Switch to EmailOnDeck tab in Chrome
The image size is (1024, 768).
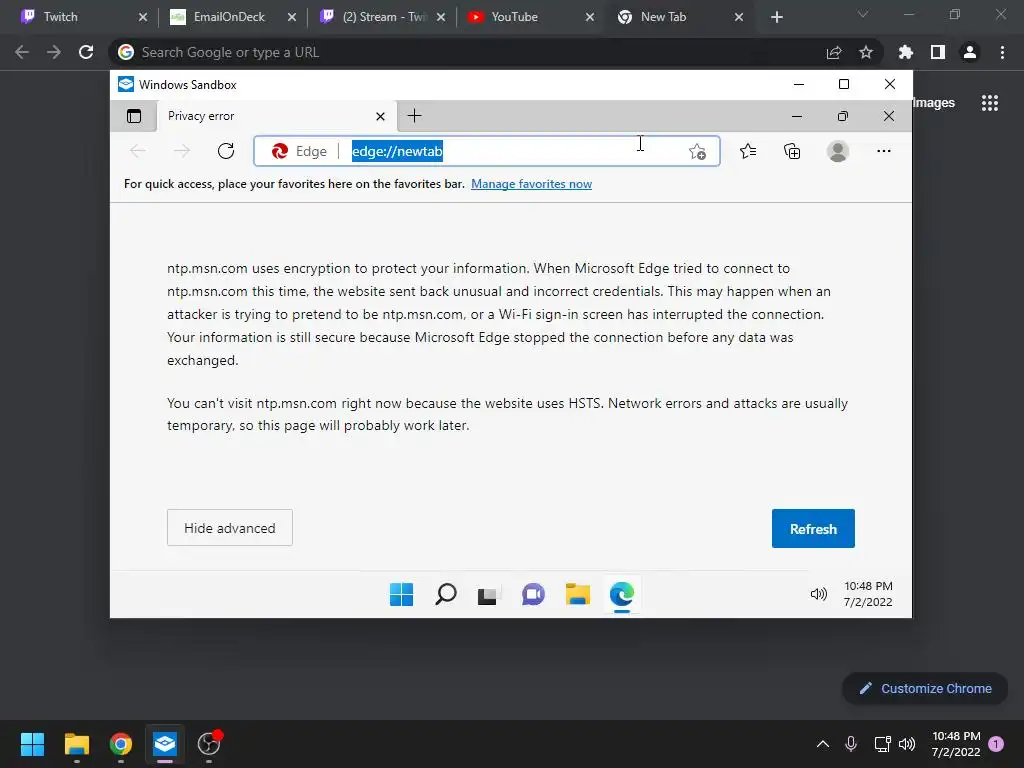tap(232, 17)
